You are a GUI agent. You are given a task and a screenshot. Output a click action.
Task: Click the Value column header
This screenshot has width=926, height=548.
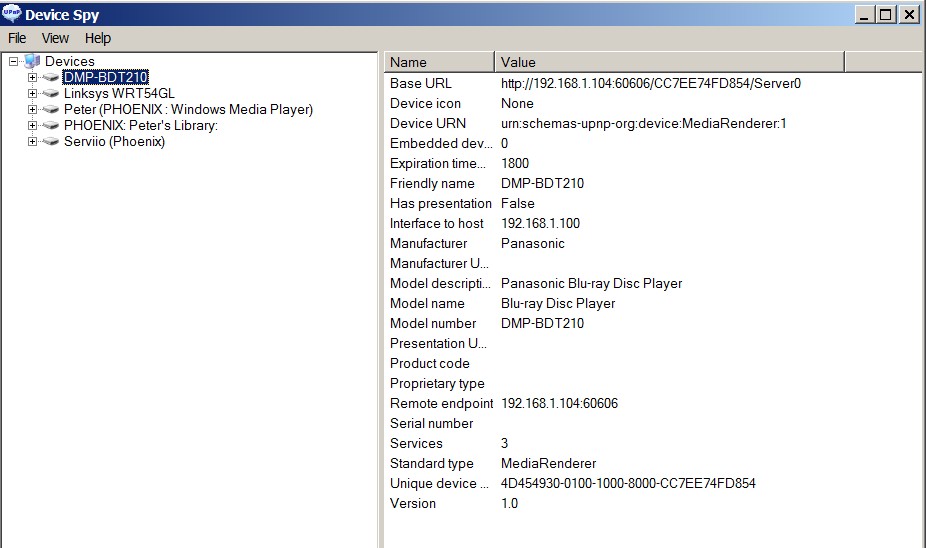tap(668, 62)
